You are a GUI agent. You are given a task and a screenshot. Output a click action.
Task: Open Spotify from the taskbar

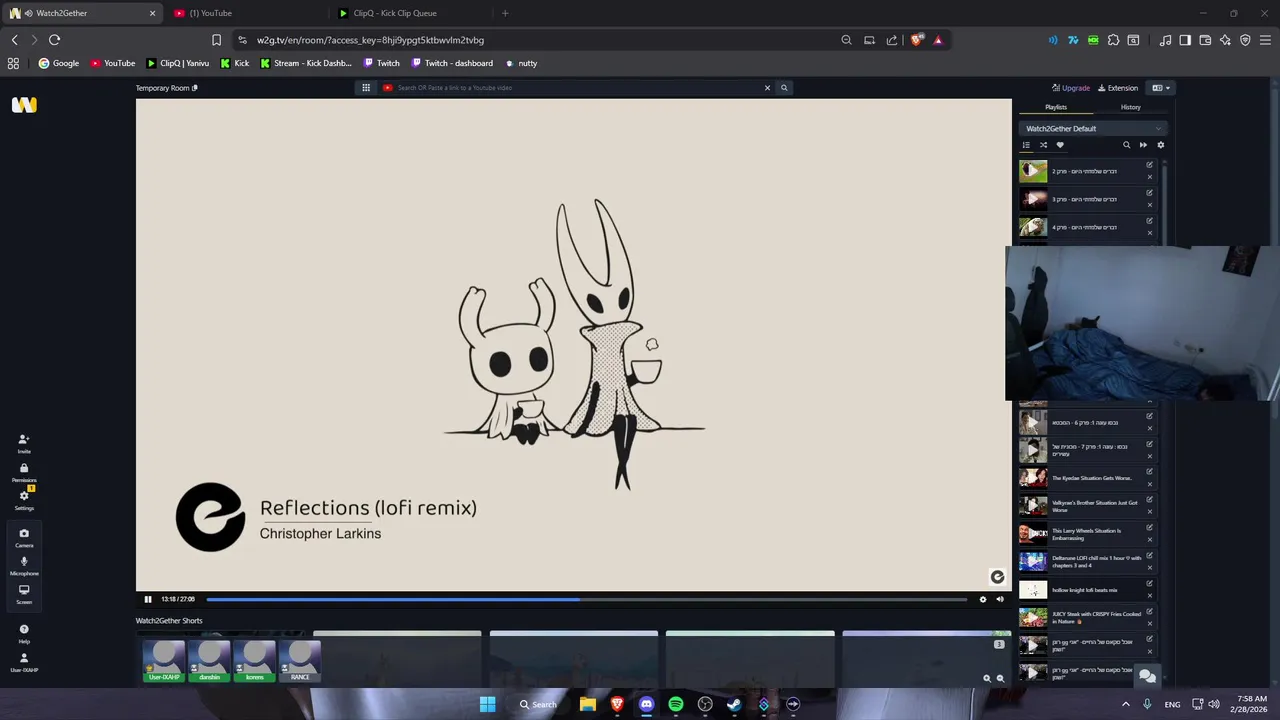pos(676,704)
